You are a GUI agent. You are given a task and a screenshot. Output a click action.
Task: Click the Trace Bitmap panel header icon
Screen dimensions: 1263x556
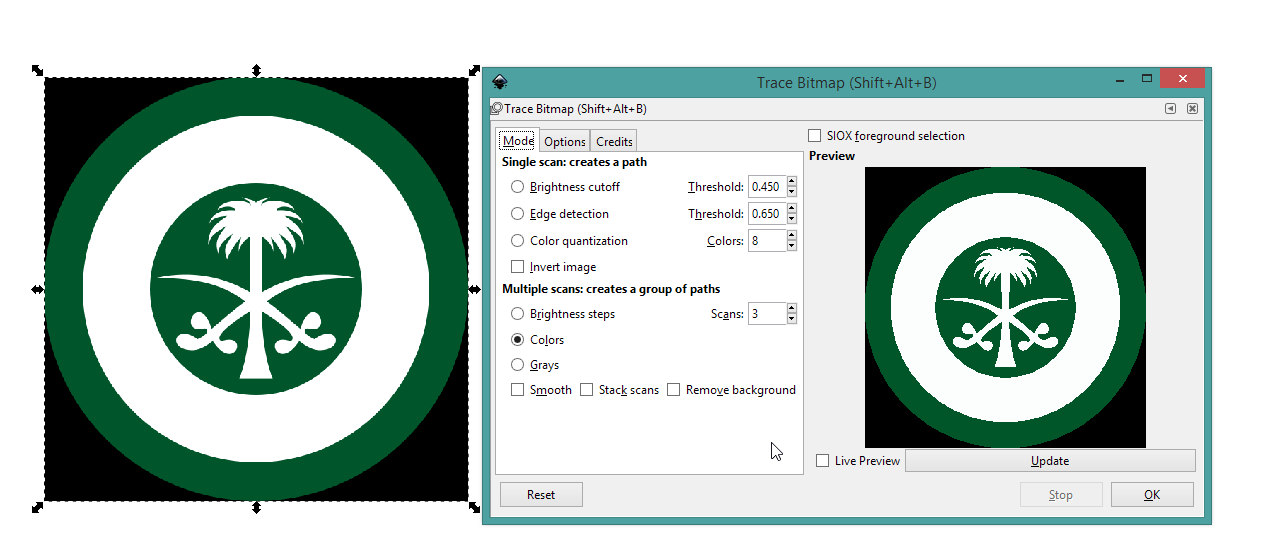tap(496, 109)
